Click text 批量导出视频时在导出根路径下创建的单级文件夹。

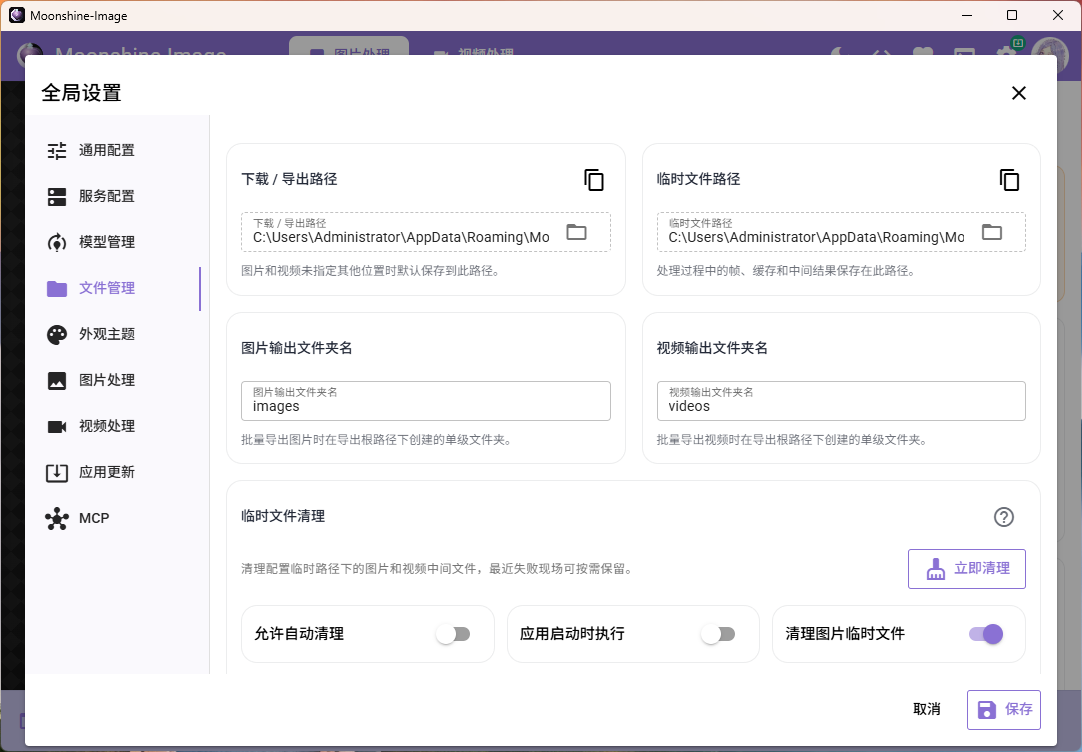tap(791, 440)
